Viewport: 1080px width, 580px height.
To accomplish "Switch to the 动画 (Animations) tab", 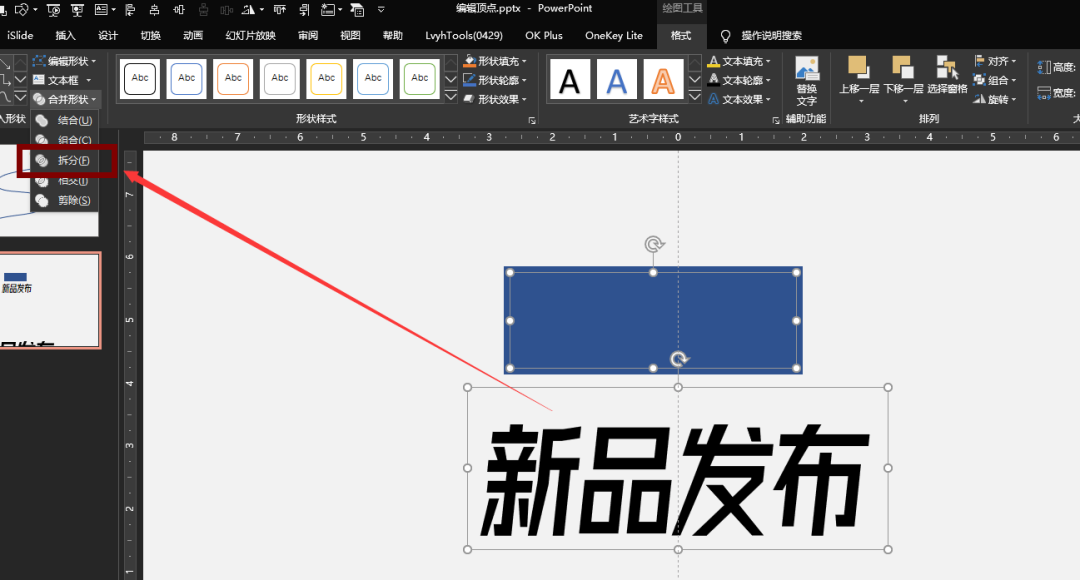I will point(193,35).
